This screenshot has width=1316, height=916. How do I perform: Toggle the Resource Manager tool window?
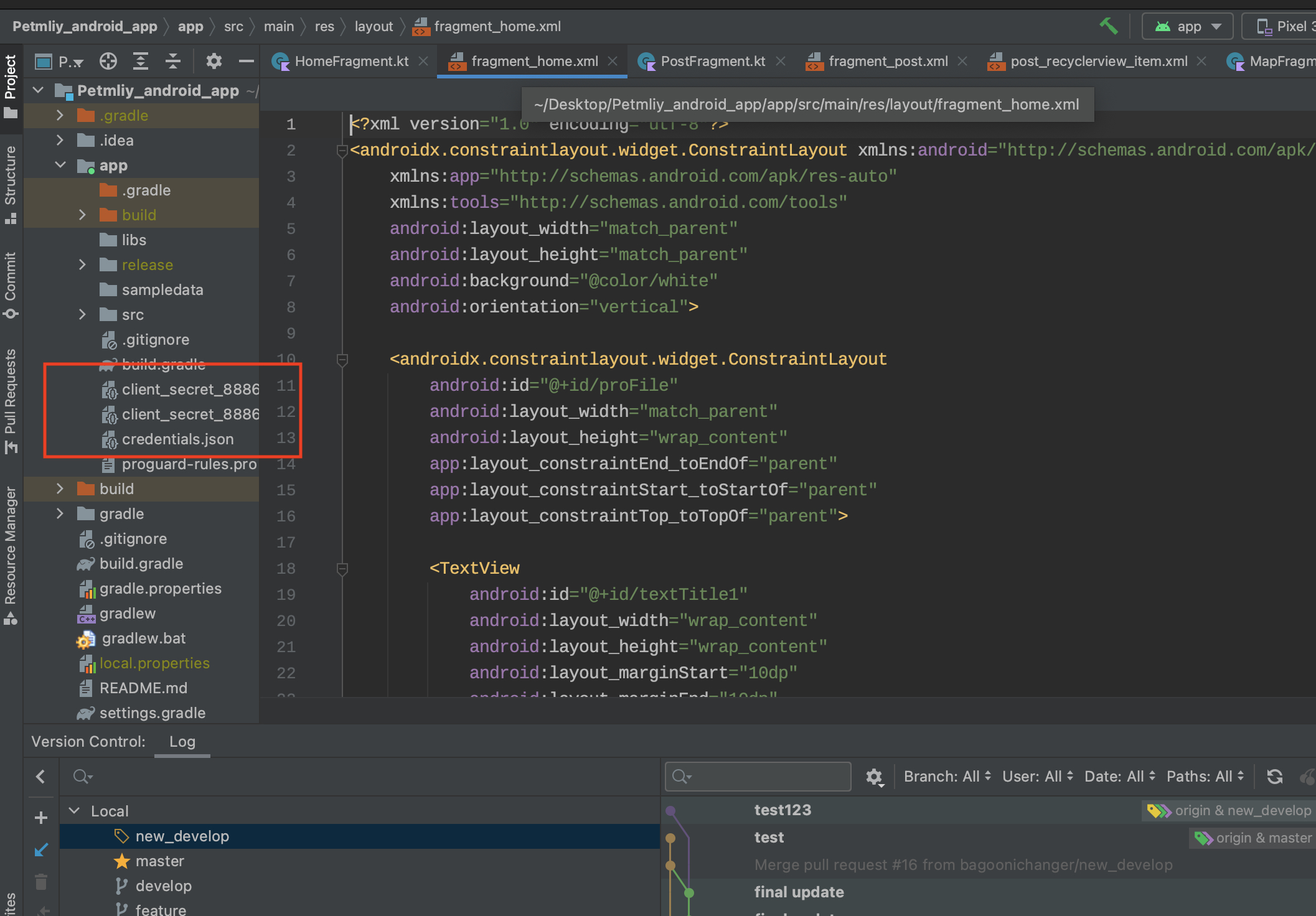point(11,555)
